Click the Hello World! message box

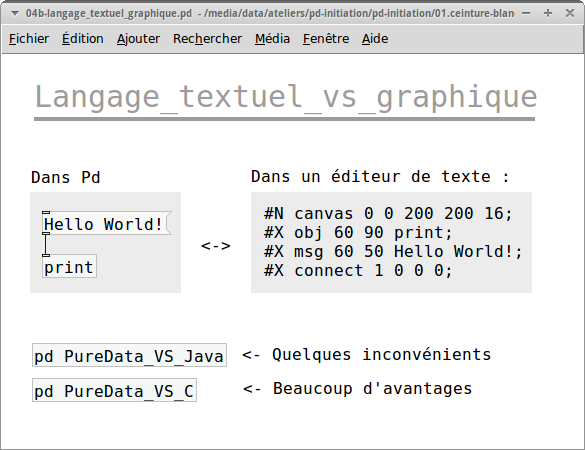[x=107, y=224]
